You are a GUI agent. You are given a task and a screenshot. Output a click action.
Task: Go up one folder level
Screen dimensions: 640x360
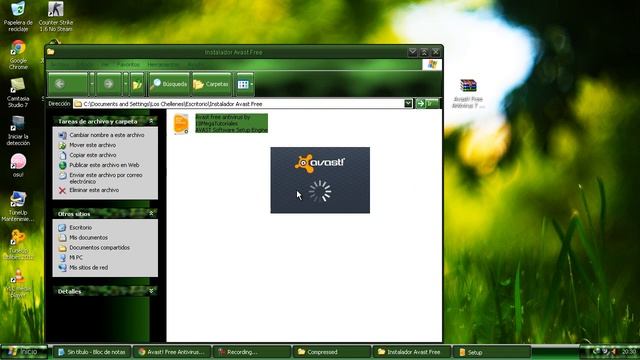click(x=137, y=84)
